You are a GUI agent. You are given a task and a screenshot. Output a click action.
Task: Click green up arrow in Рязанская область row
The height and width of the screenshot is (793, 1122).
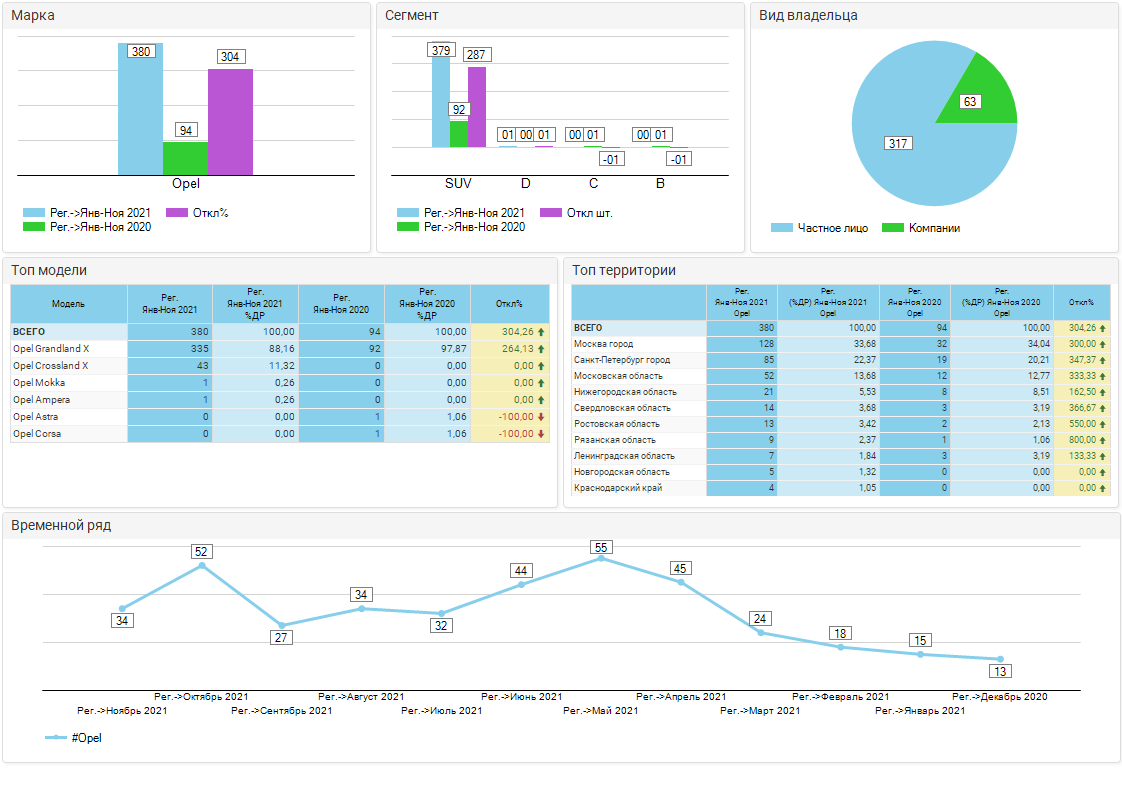pos(1103,440)
